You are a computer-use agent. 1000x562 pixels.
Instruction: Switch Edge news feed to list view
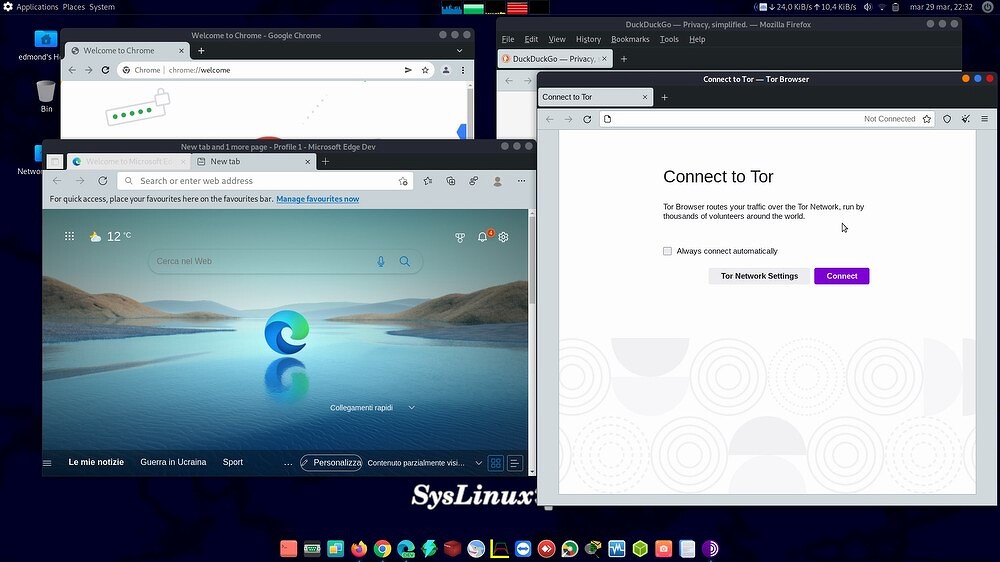click(514, 463)
